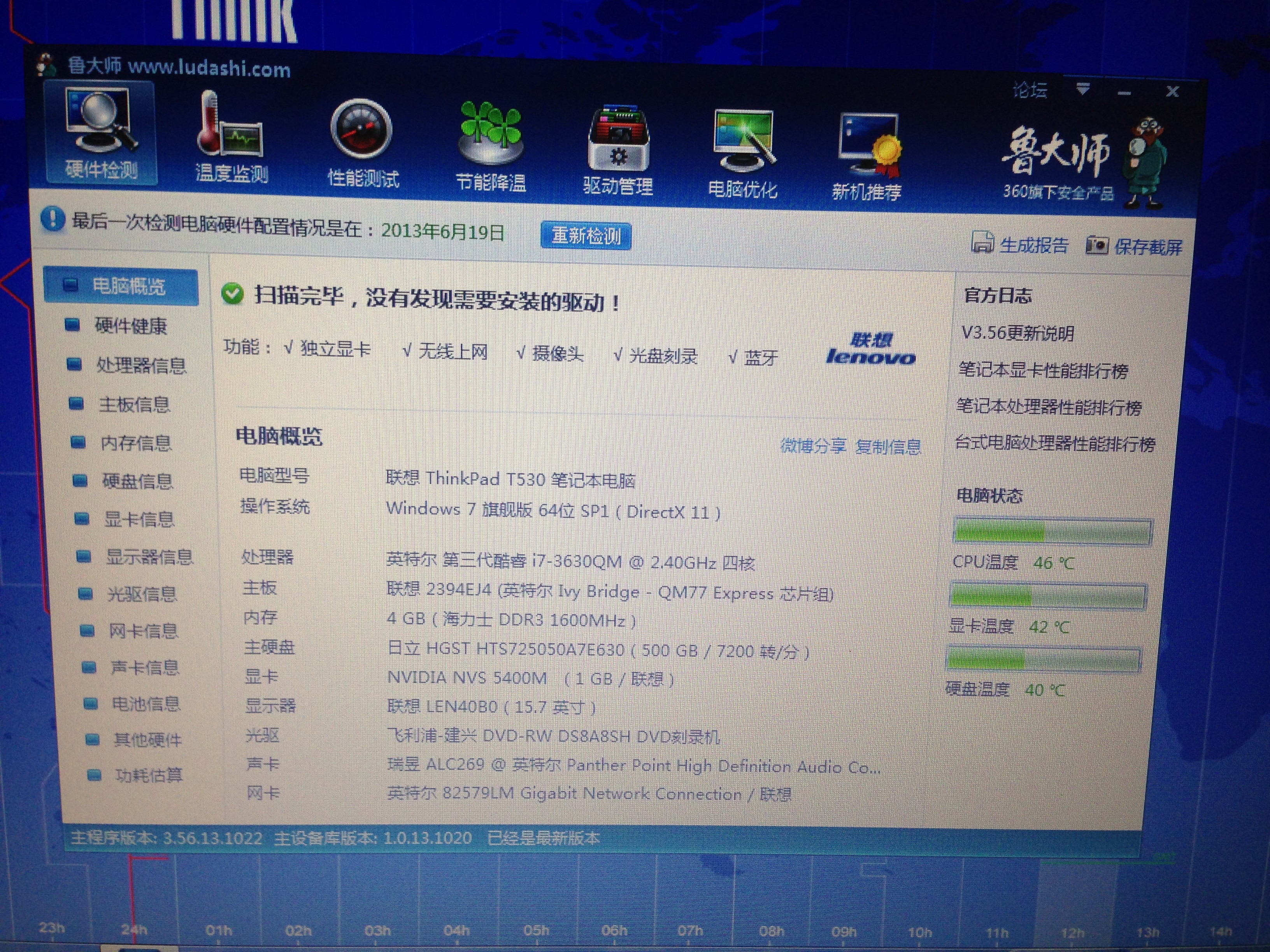
Task: Select 显卡信息 in the sidebar
Action: (139, 519)
